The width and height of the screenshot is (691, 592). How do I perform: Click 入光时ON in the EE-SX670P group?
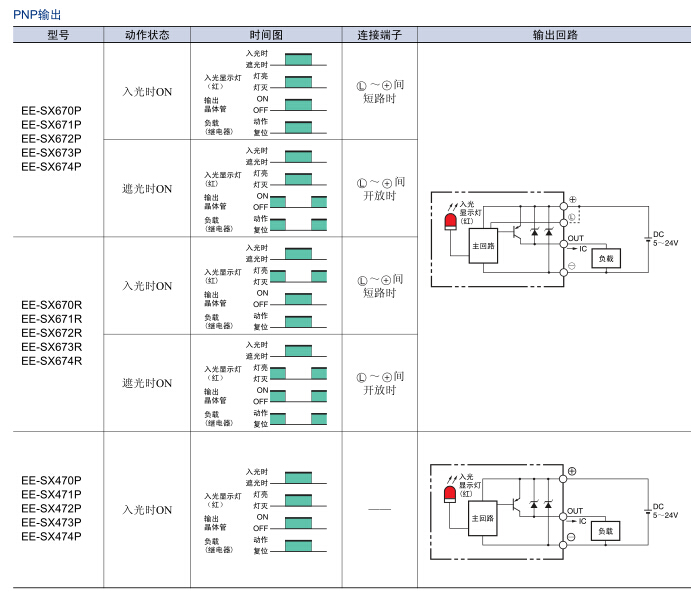tap(147, 92)
